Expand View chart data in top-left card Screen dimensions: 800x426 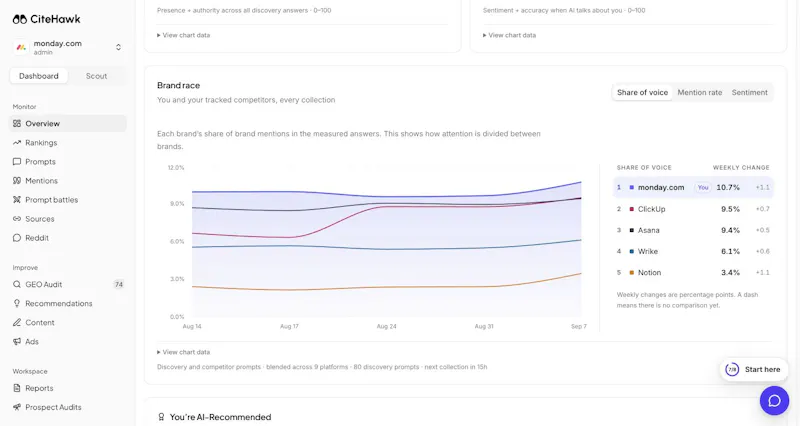click(183, 35)
